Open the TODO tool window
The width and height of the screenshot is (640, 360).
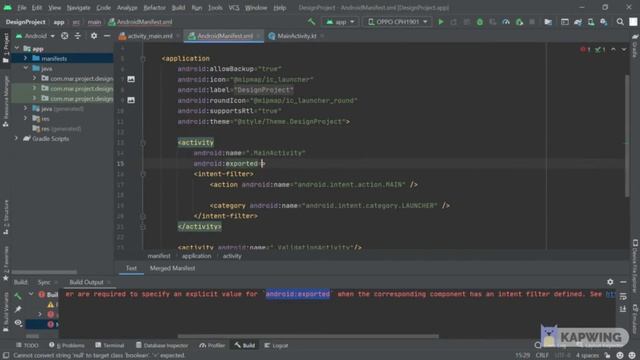pos(27,345)
